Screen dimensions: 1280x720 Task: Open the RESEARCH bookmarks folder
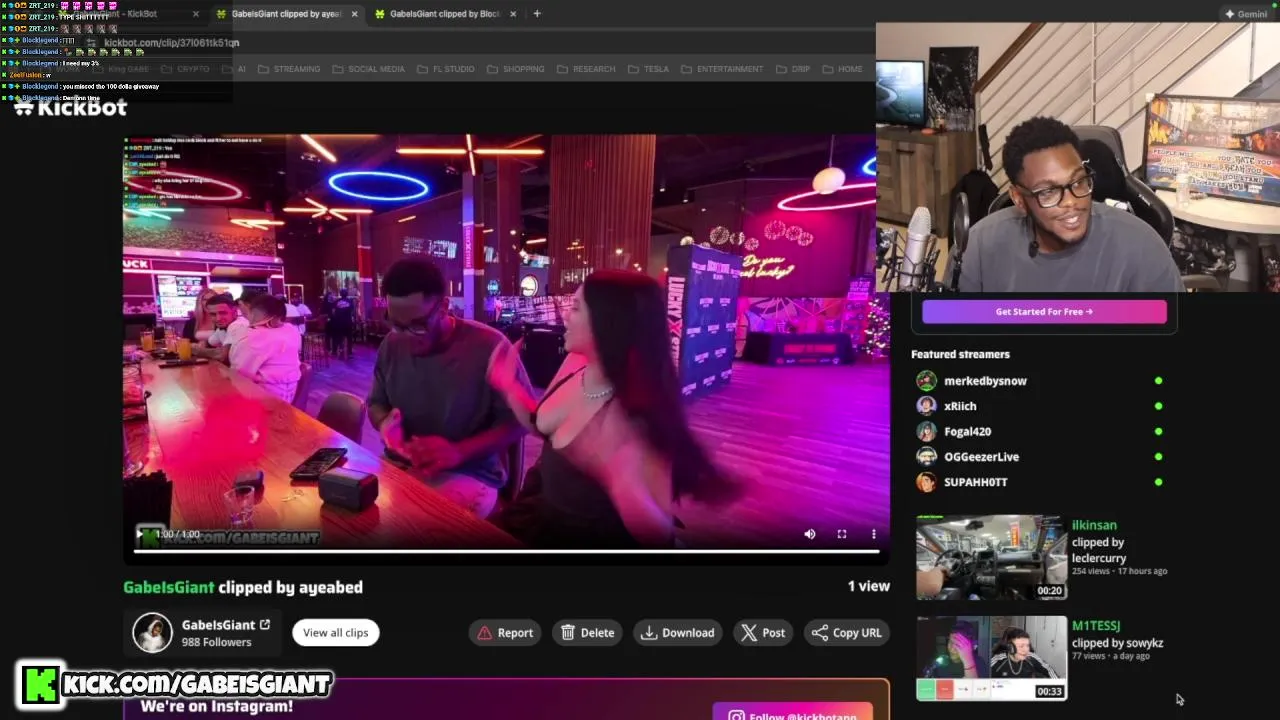pos(586,69)
